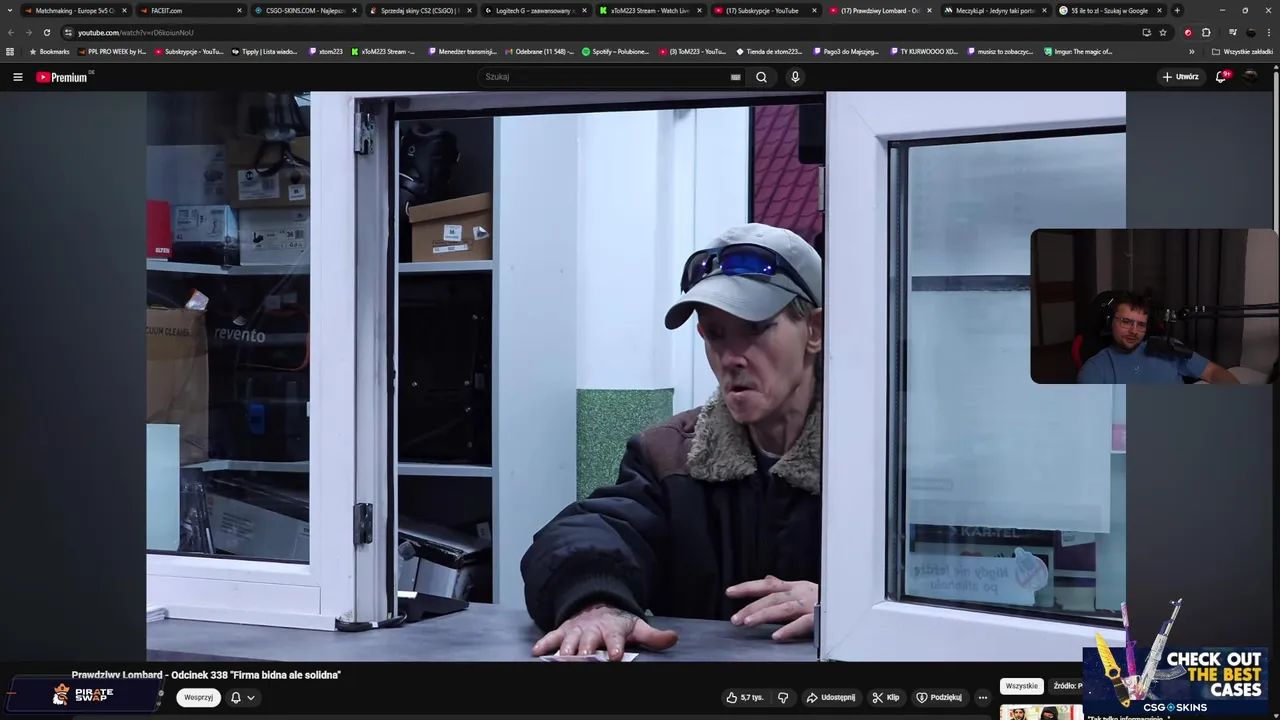View site information icon in address bar
The image size is (1280, 720).
click(69, 32)
